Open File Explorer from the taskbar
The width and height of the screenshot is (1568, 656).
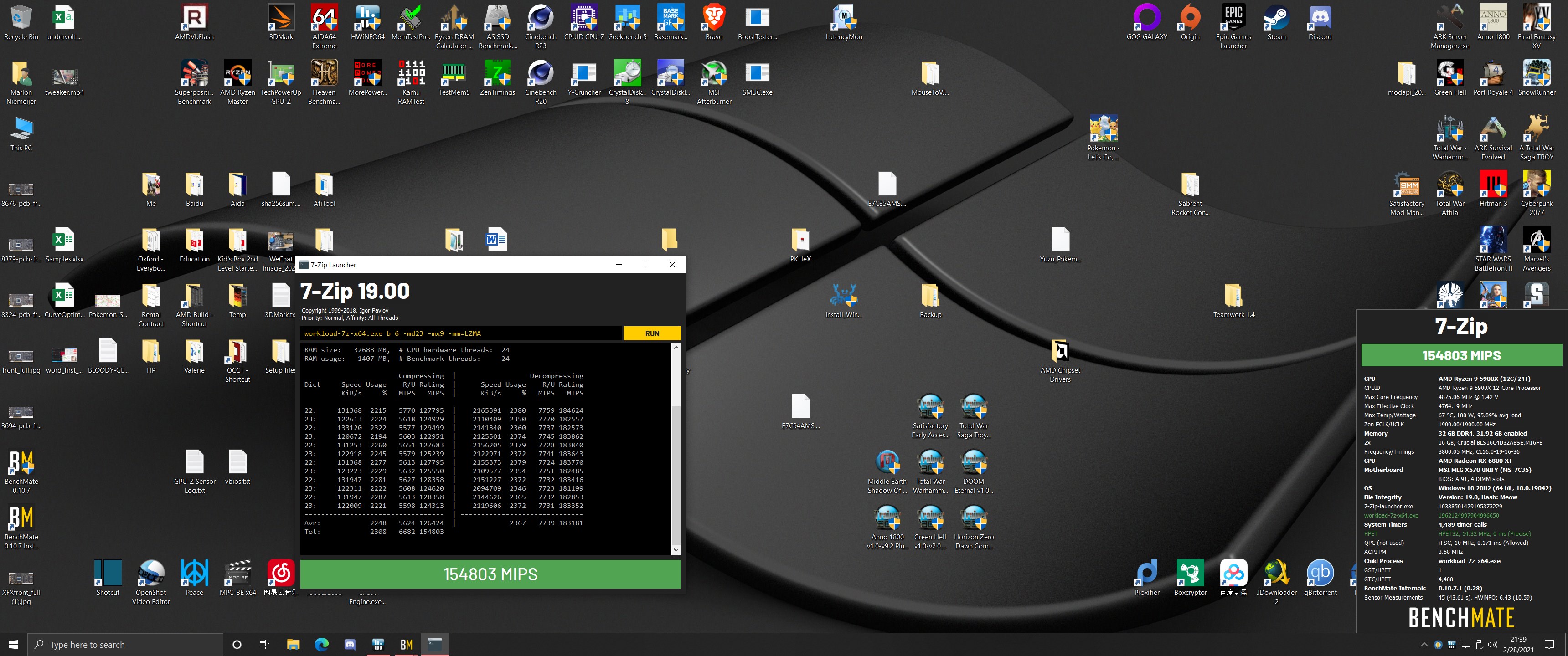[294, 645]
